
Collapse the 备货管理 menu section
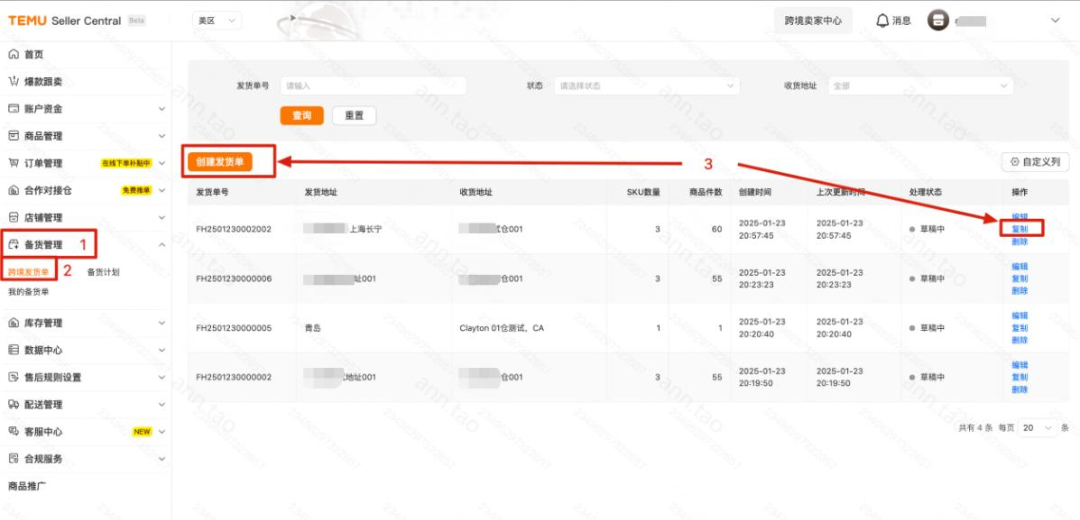162,244
